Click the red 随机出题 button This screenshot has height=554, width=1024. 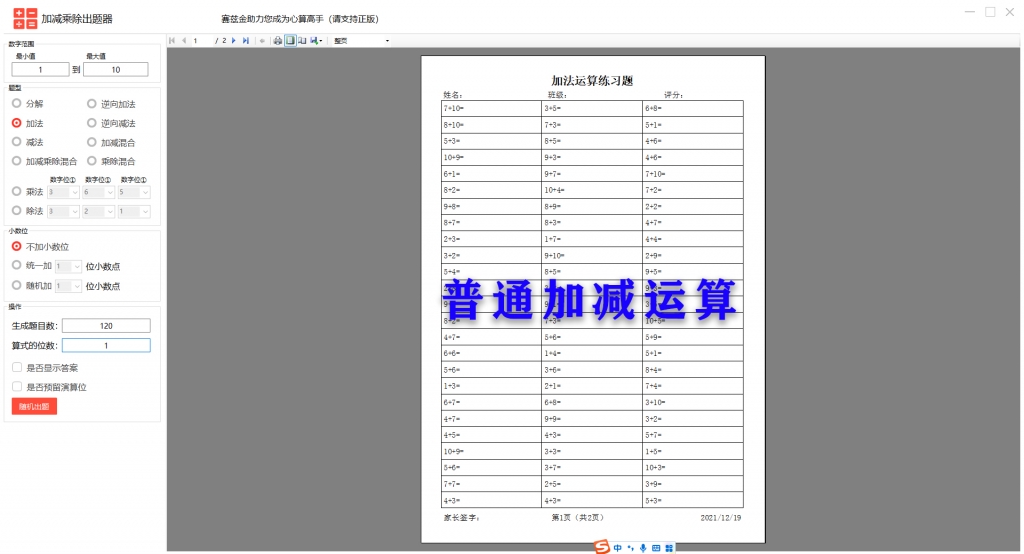pos(34,406)
